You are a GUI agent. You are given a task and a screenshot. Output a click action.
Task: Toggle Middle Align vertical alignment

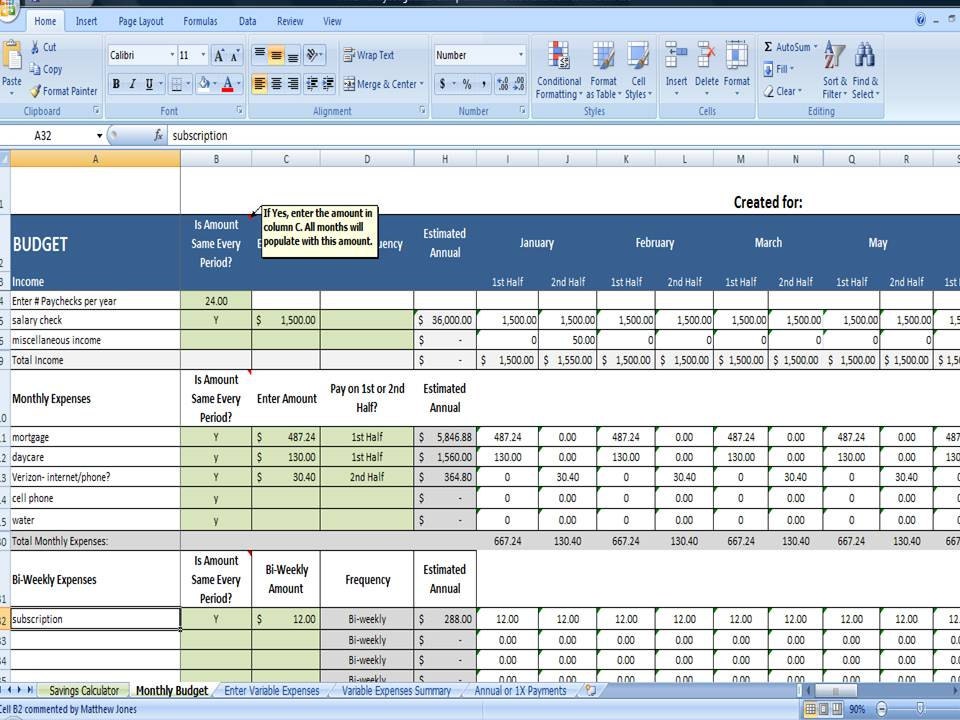click(276, 55)
